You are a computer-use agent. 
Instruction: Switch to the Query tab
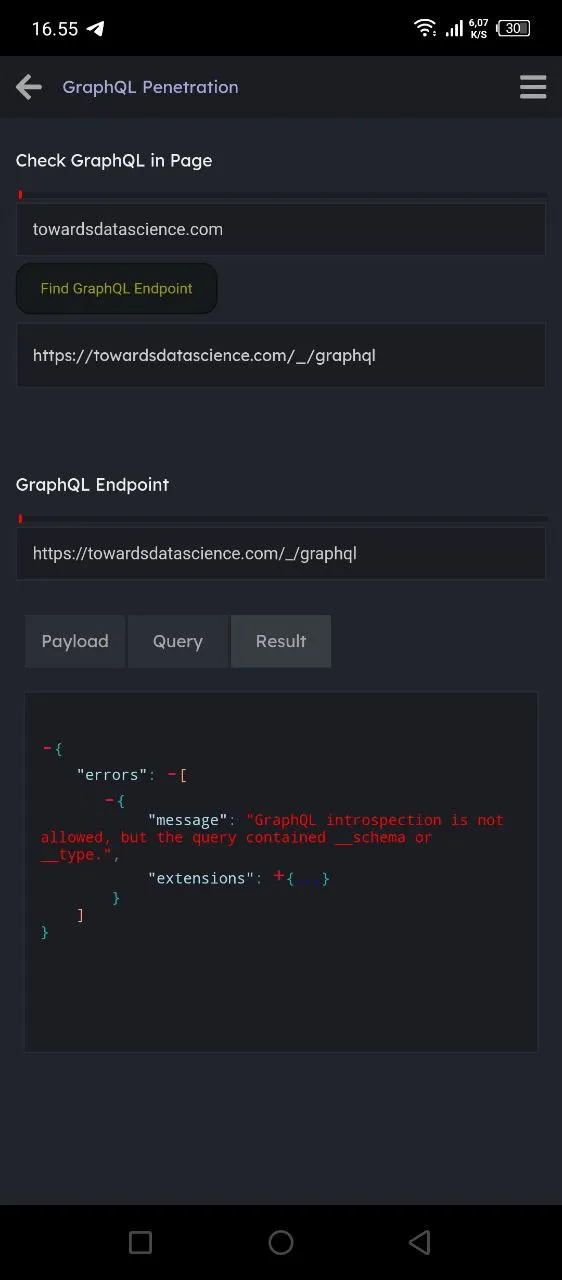pos(178,641)
